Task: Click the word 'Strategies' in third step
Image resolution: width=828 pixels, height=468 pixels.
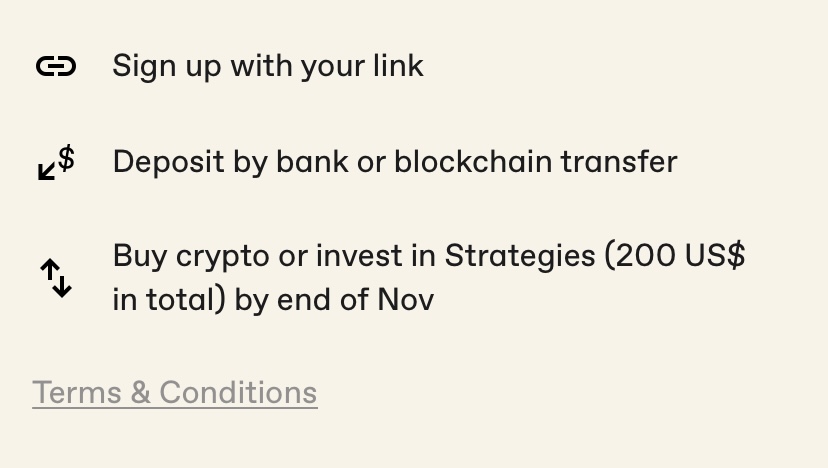Action: point(520,256)
